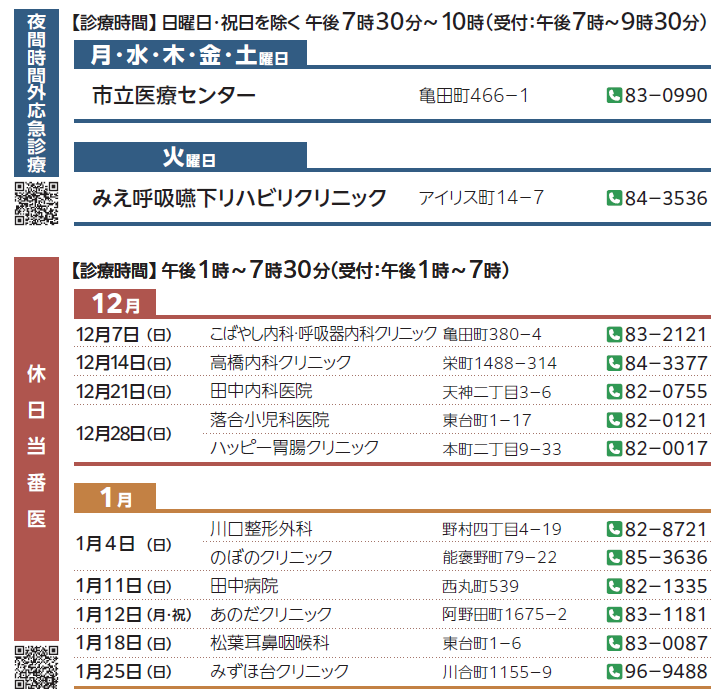Screen dimensions: 718x699
Task: Select the 火曜日 section header
Action: [x=190, y=157]
